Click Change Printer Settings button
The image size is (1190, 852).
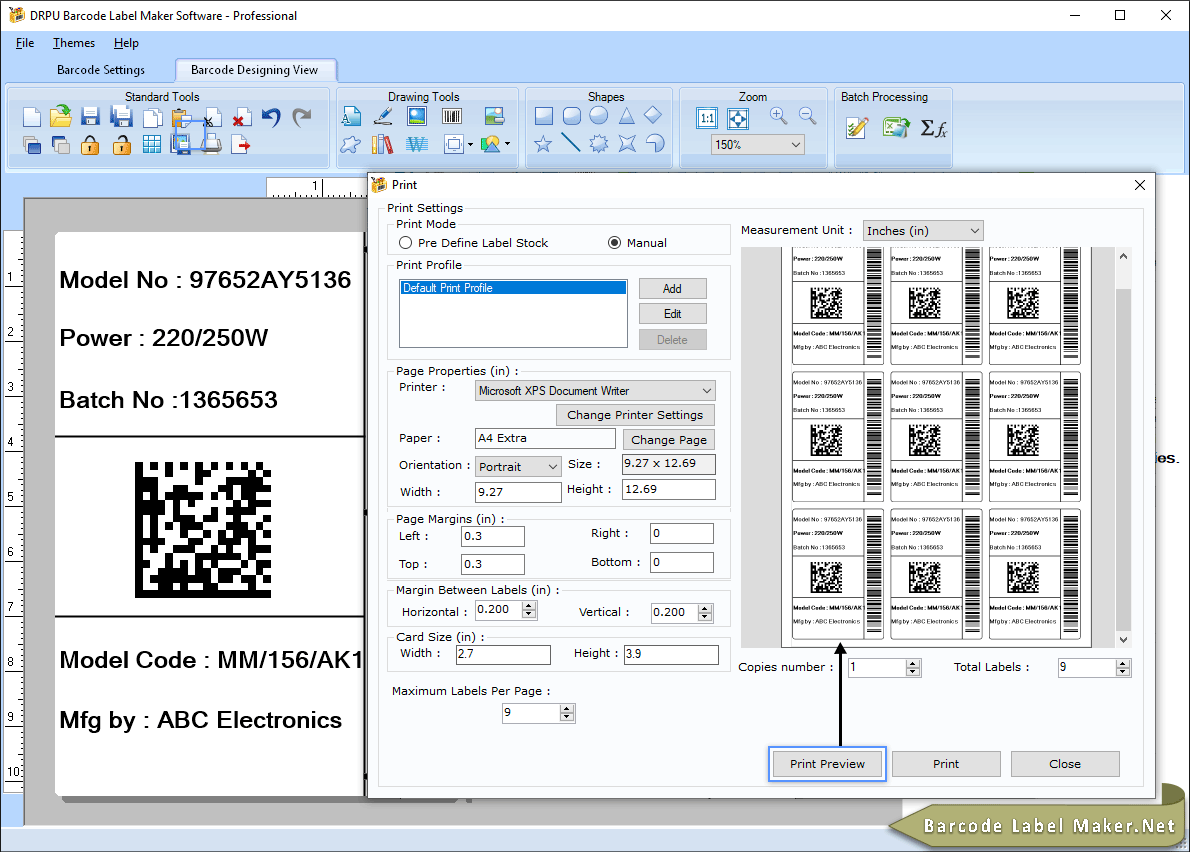click(635, 415)
